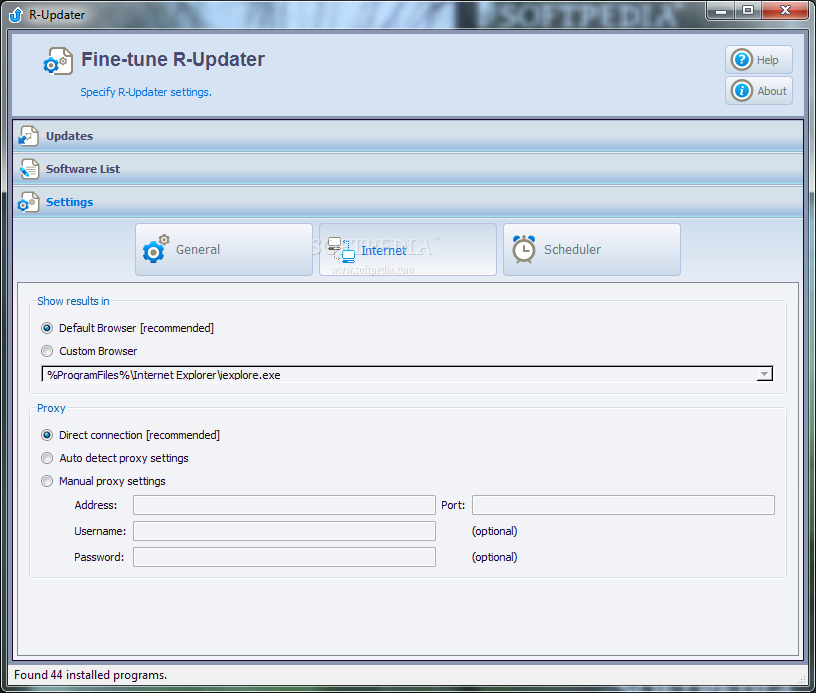Click the proxy Port input field

[x=623, y=505]
